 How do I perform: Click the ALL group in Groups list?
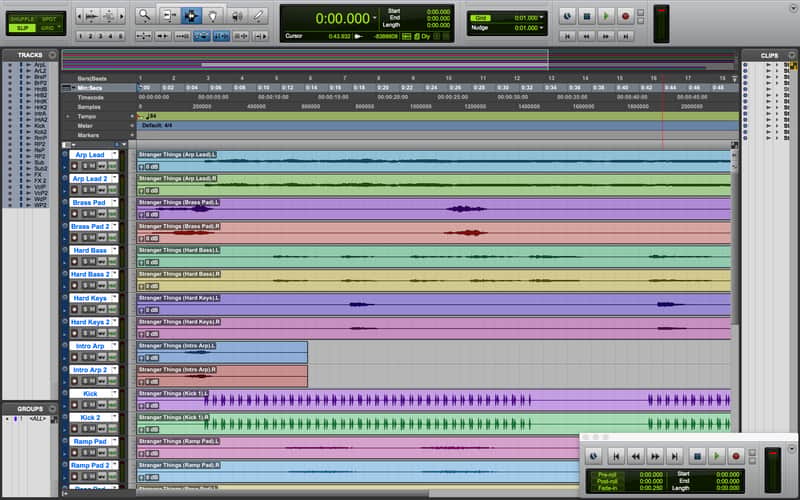(37, 419)
